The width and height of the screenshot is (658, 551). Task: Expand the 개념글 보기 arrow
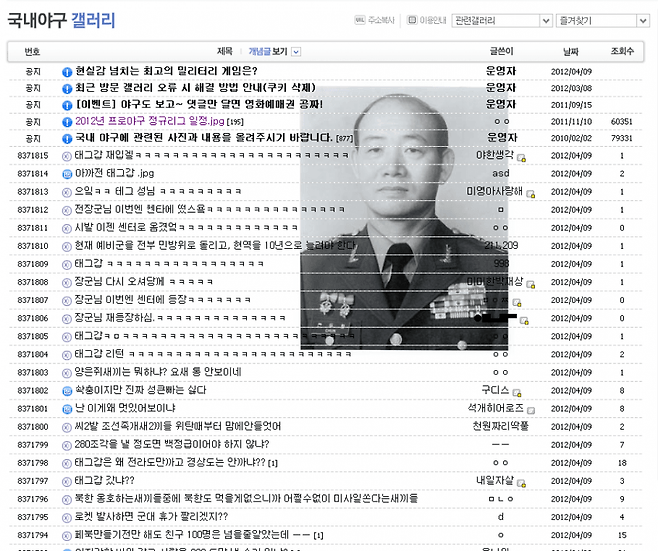coord(296,52)
